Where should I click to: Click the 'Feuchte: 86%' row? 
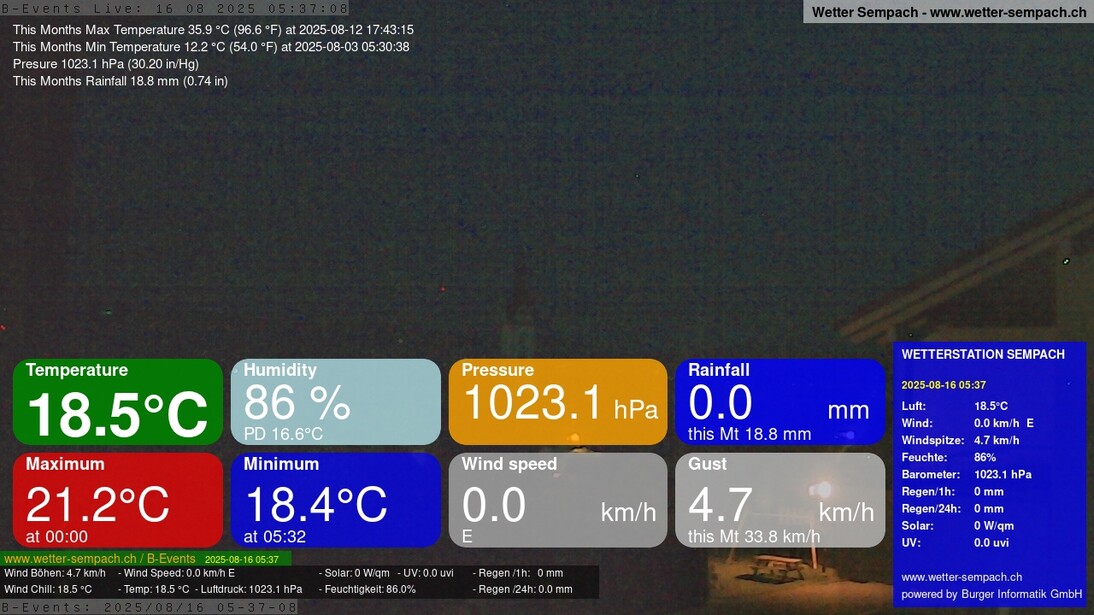tap(949, 458)
